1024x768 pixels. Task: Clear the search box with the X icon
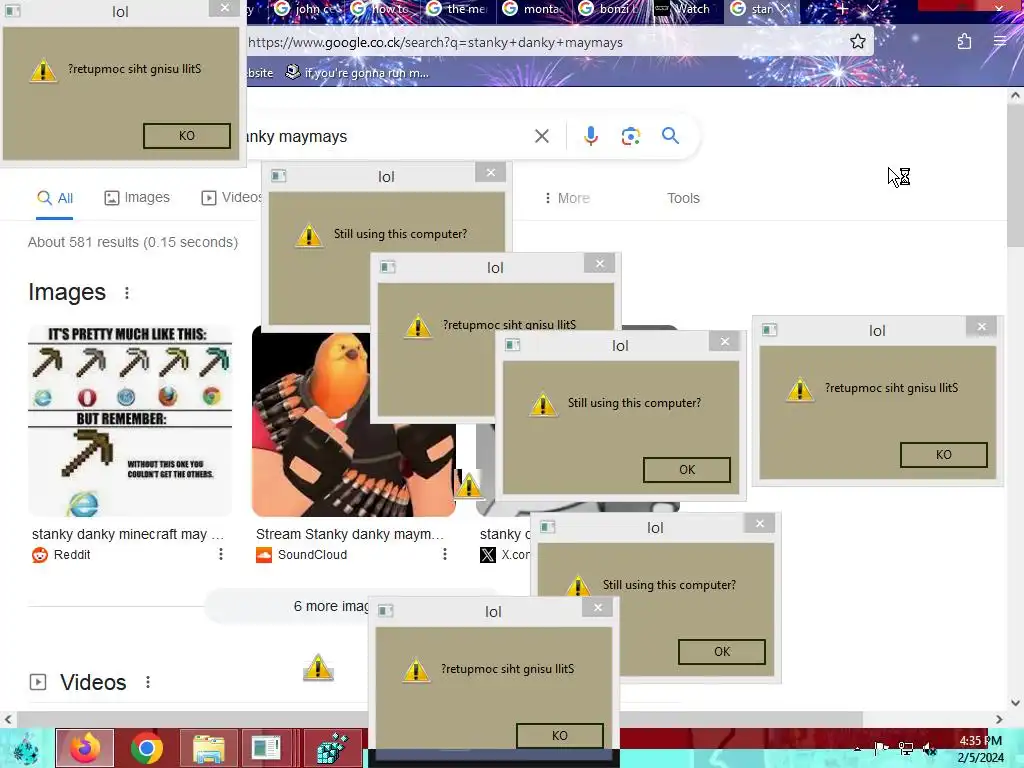[541, 136]
